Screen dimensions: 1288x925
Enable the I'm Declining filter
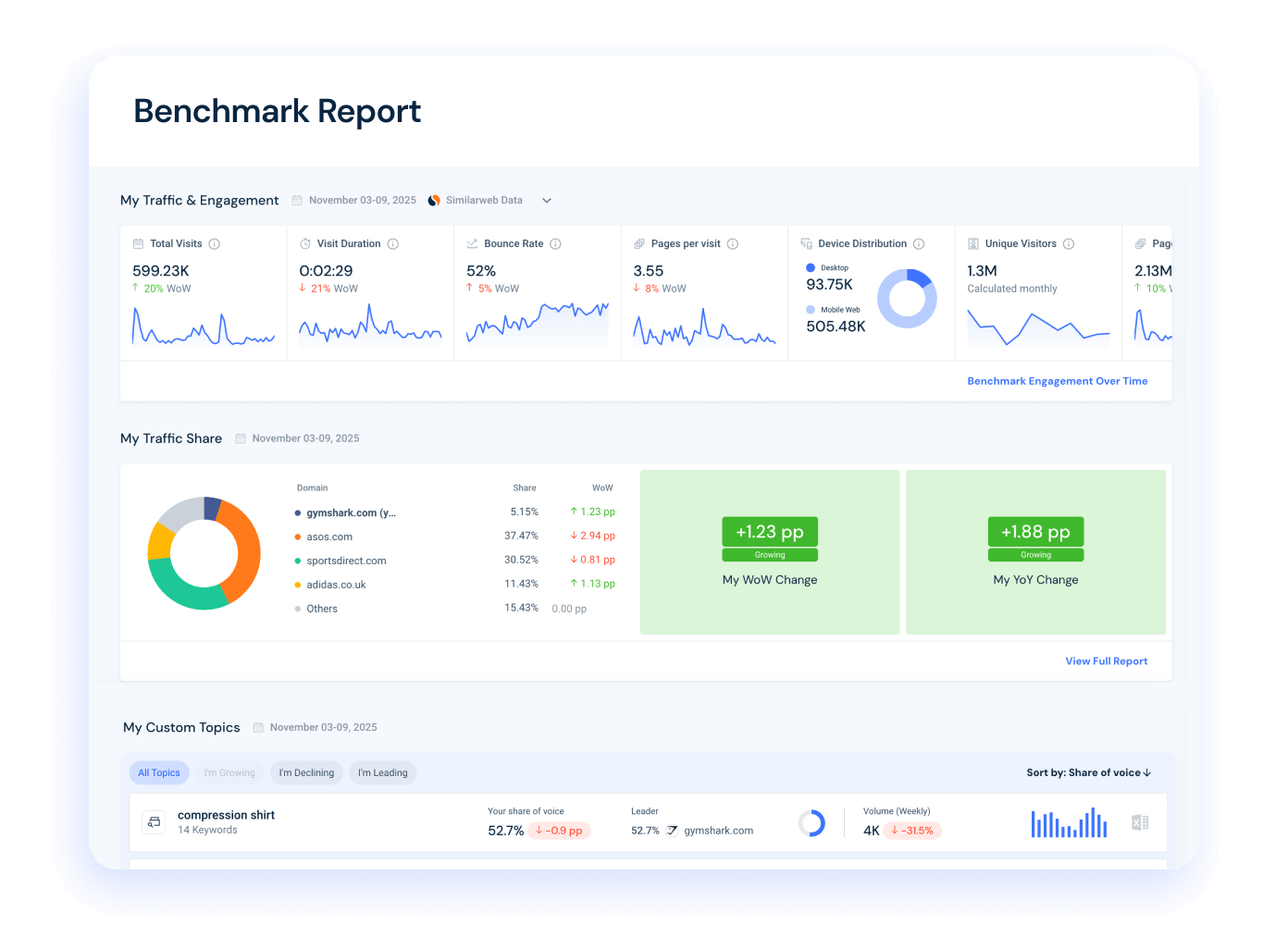(306, 772)
